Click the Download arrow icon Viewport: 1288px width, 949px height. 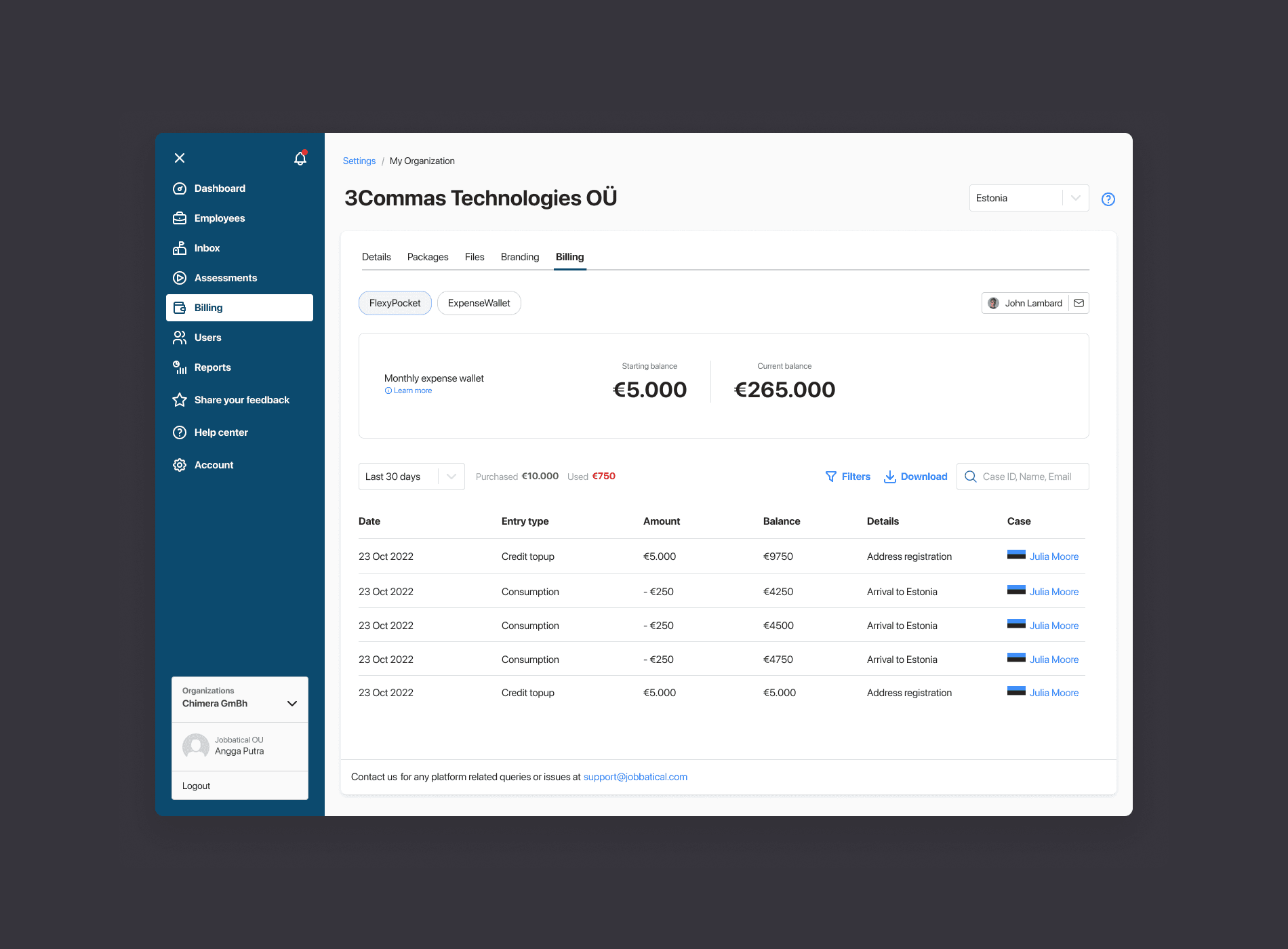(890, 477)
